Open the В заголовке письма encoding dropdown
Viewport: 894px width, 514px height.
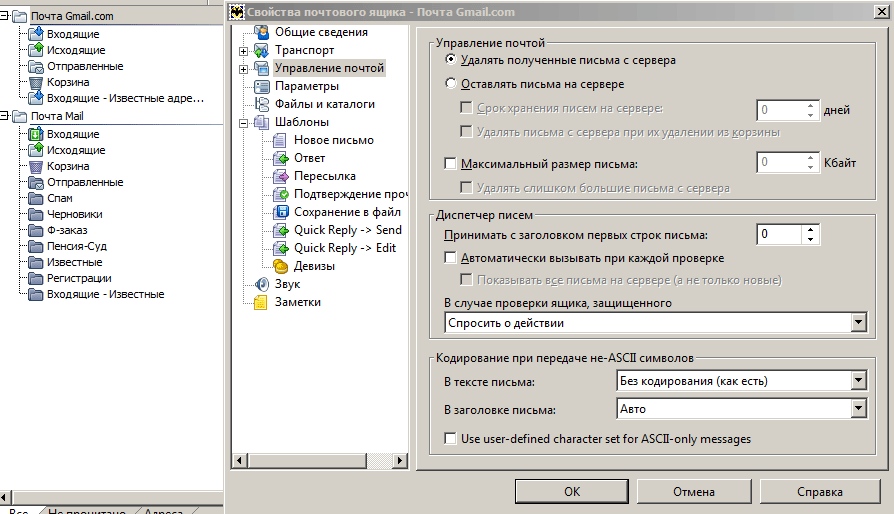coord(859,408)
